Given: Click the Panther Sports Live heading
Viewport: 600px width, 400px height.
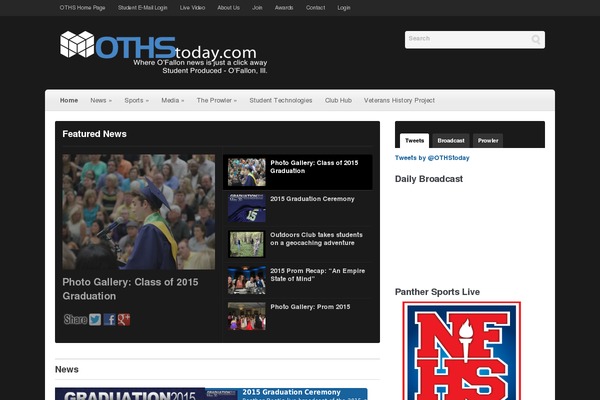Looking at the screenshot, I should [x=437, y=292].
